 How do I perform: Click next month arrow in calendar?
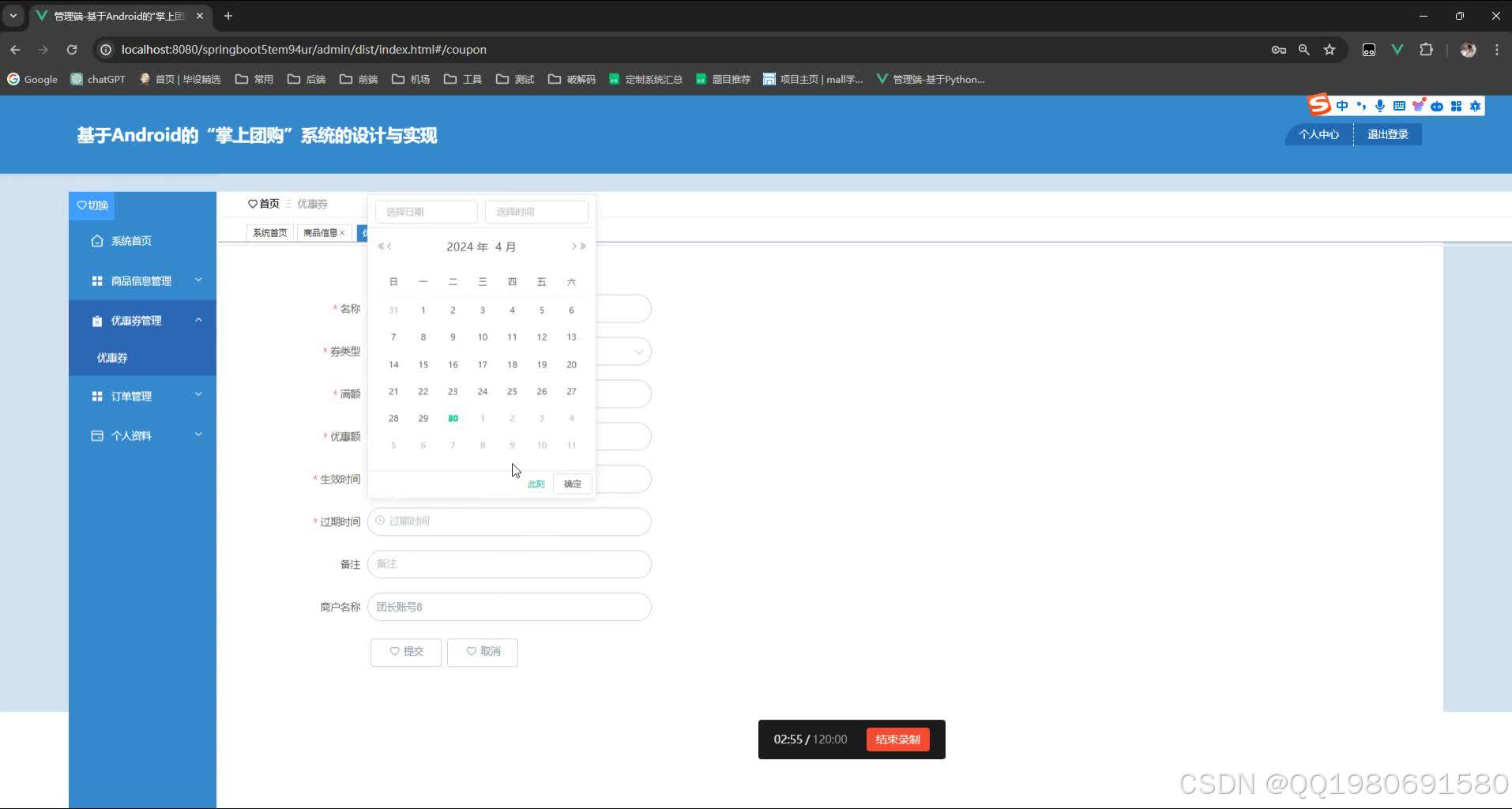pos(574,246)
